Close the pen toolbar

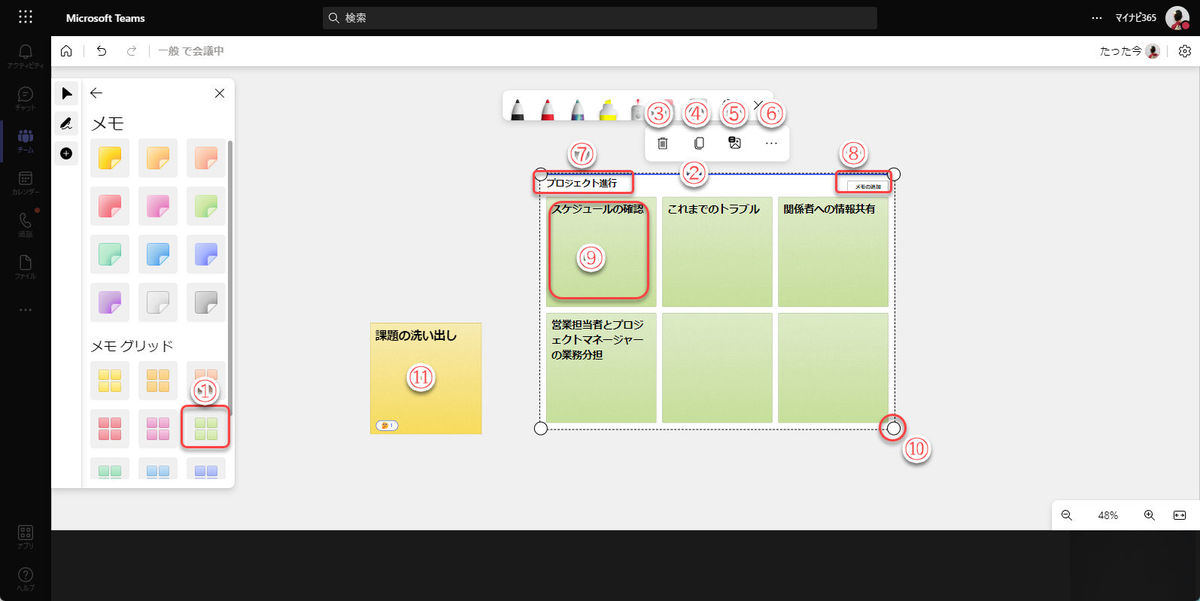(757, 104)
